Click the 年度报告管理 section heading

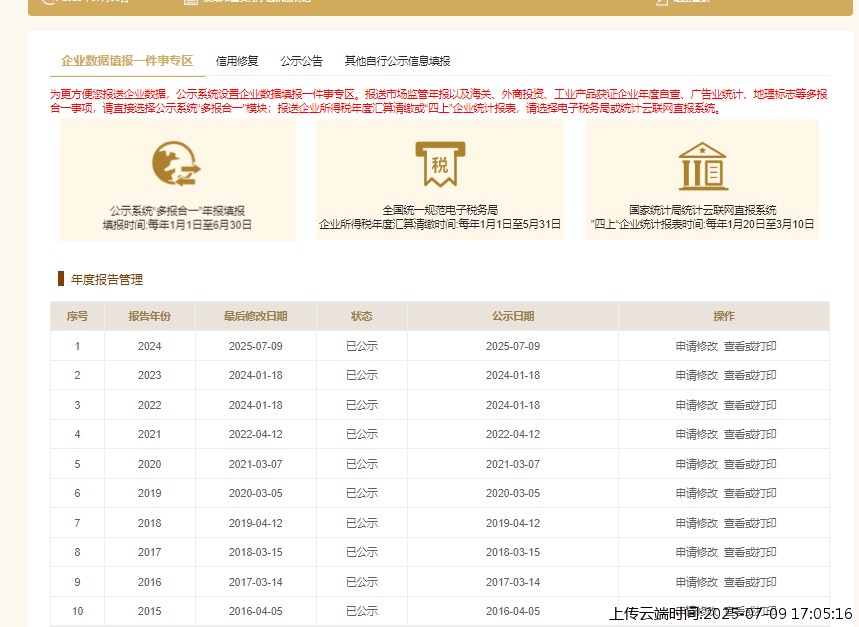pos(107,280)
